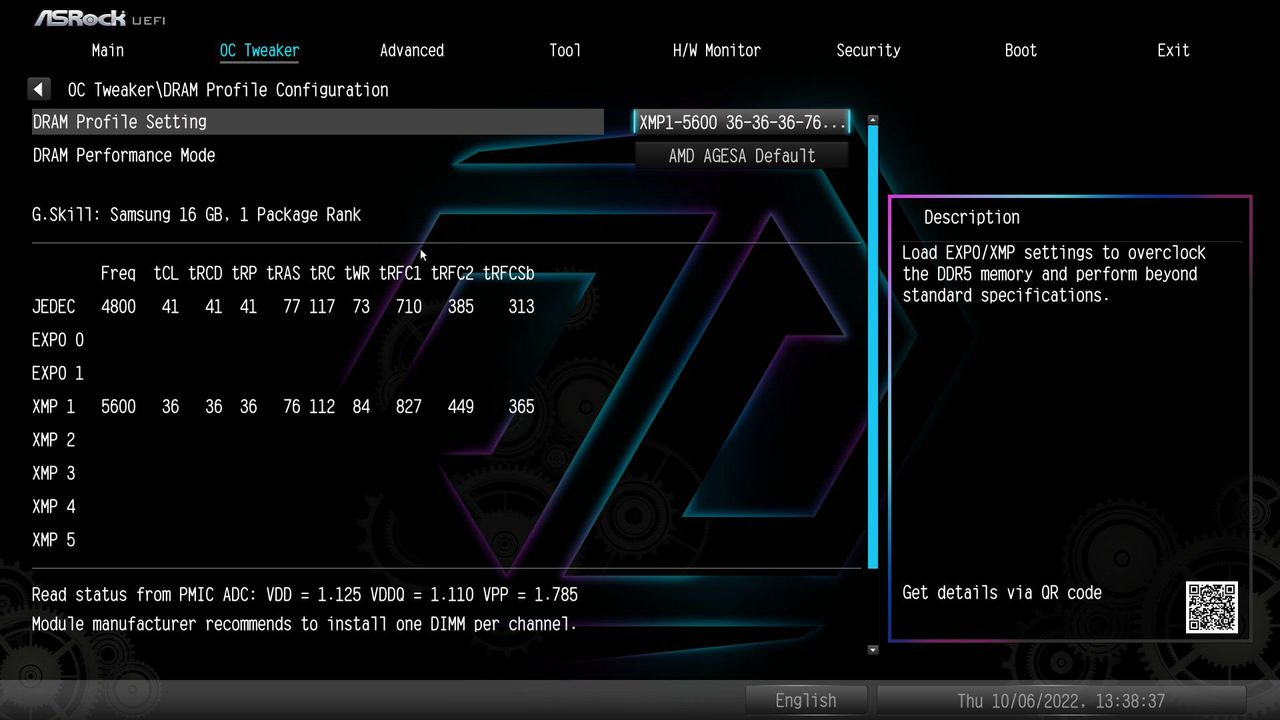1280x720 pixels.
Task: Click the ASRock UEFI logo
Action: 100,18
